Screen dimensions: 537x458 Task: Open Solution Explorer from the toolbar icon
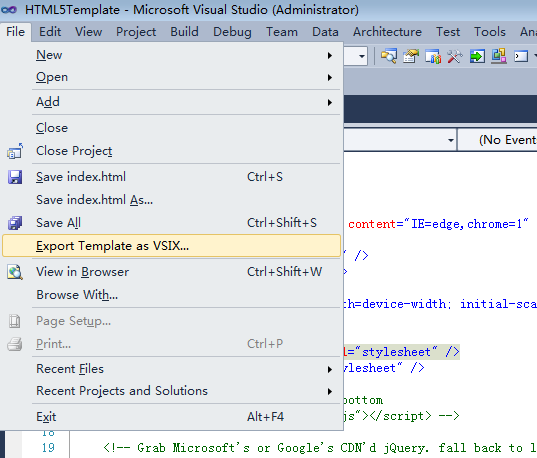[x=389, y=56]
